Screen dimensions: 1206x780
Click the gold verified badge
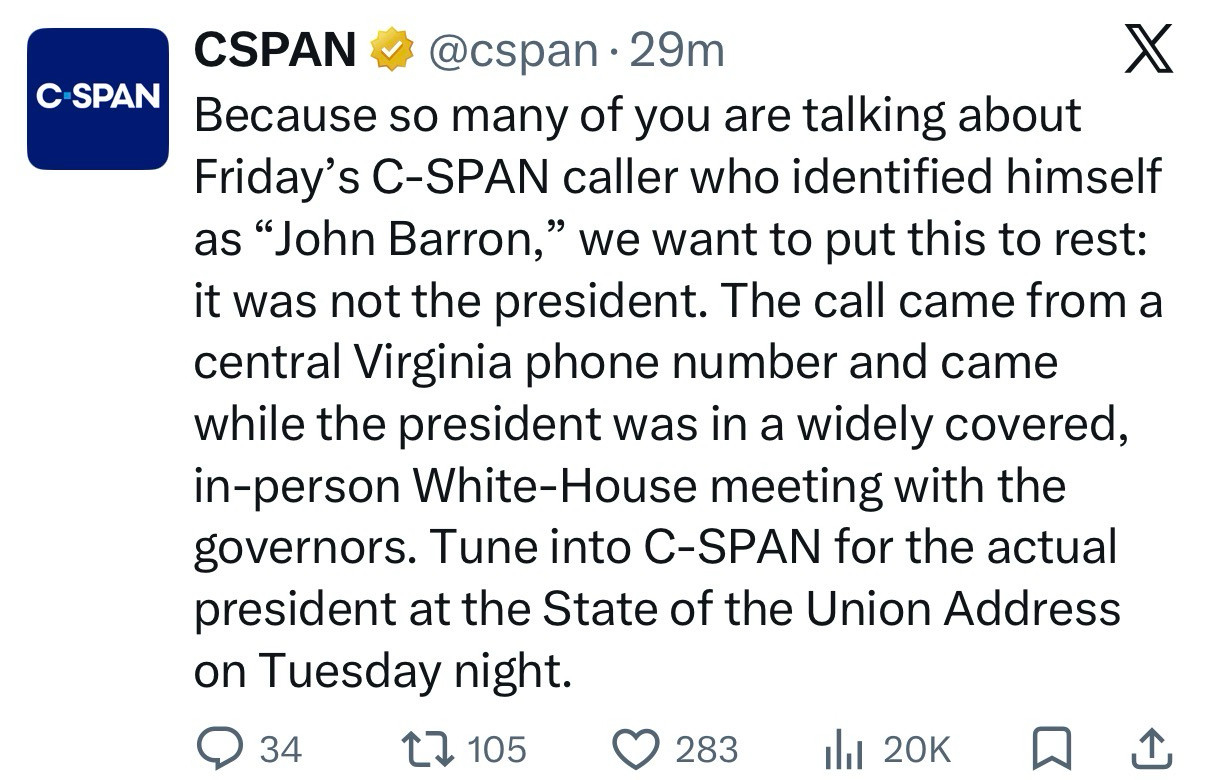tap(392, 50)
